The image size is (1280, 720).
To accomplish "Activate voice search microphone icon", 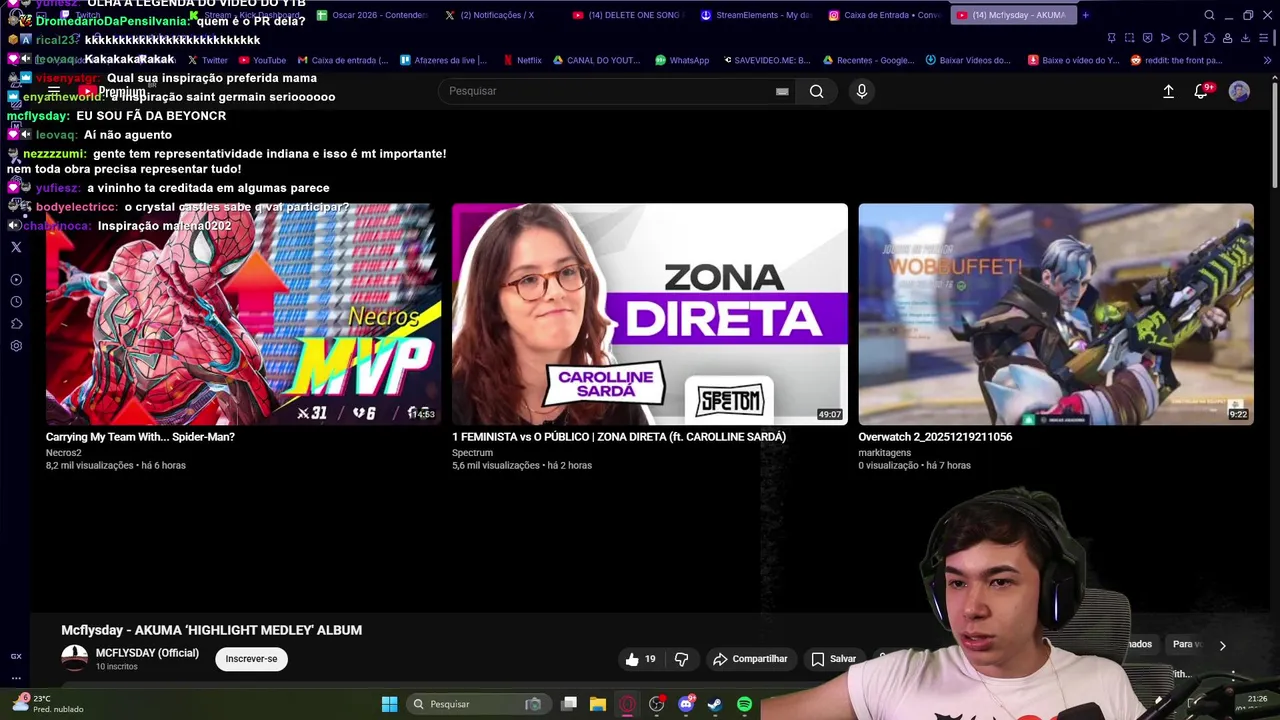I will [x=861, y=91].
